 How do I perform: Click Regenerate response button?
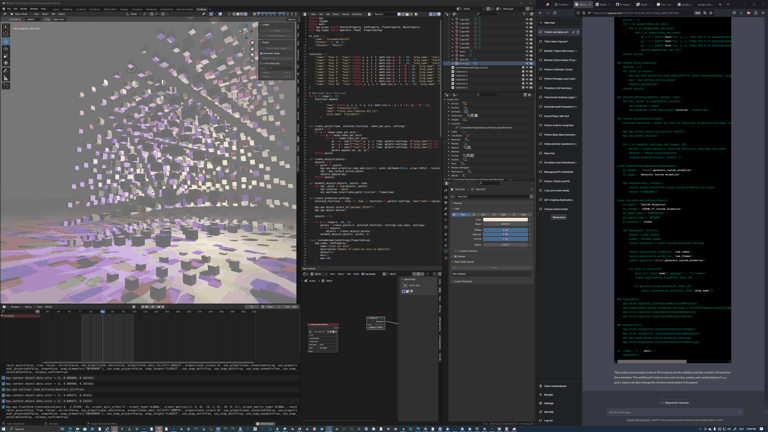[675, 403]
